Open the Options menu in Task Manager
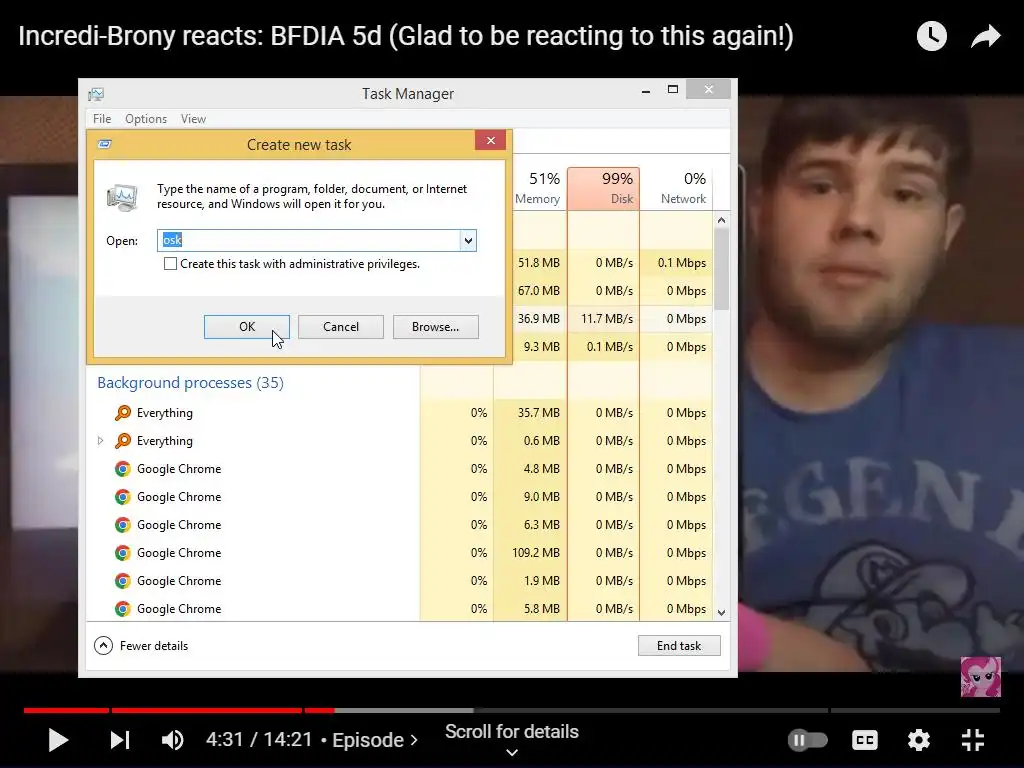The height and width of the screenshot is (768, 1024). (146, 119)
